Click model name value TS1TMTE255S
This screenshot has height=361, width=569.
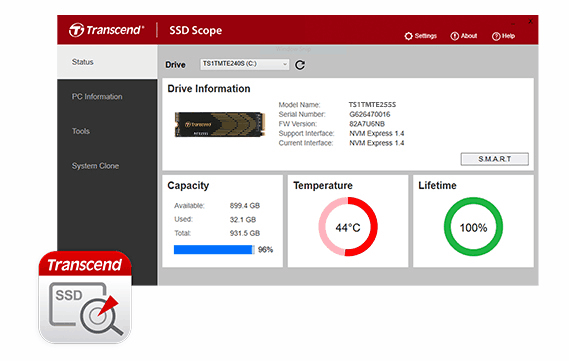click(x=372, y=105)
